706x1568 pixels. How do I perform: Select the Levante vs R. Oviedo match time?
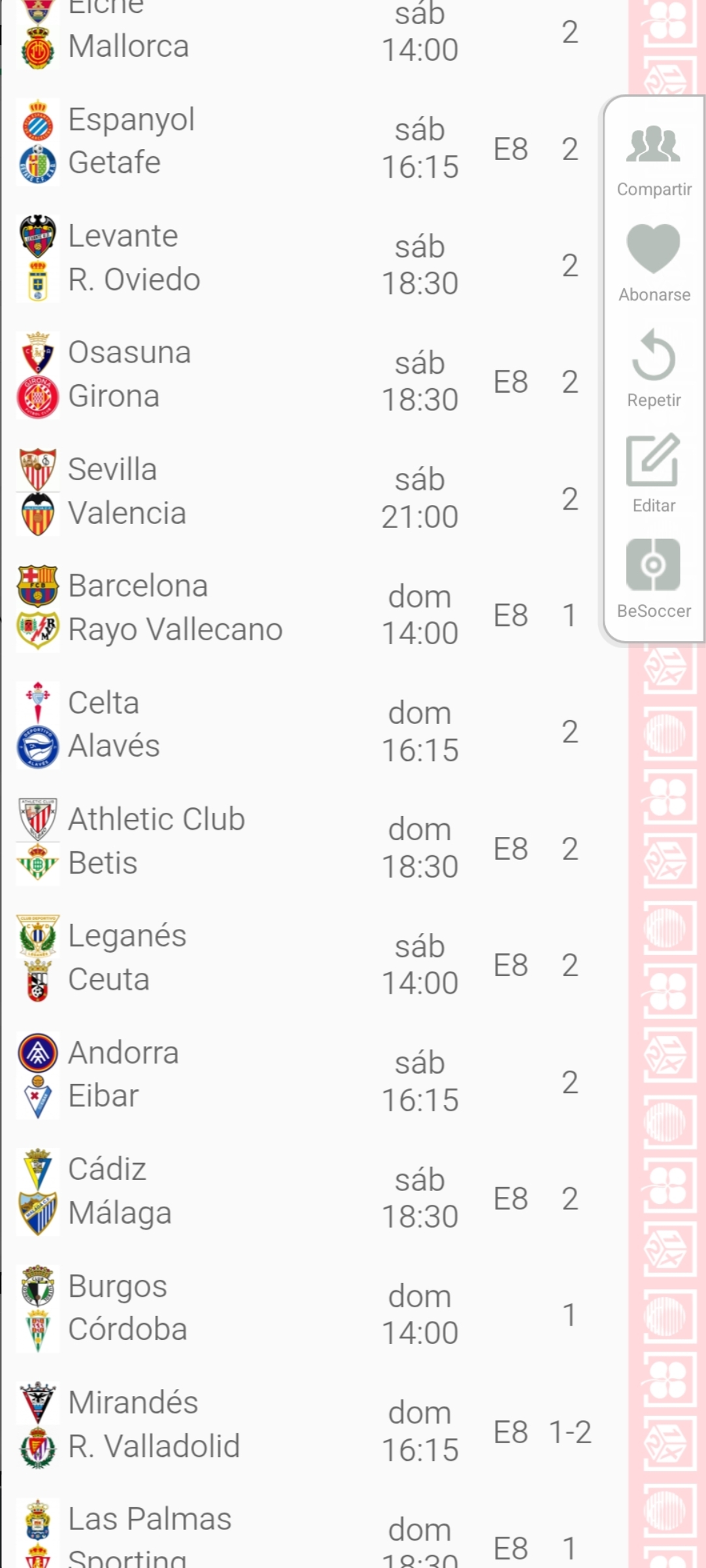tap(420, 265)
